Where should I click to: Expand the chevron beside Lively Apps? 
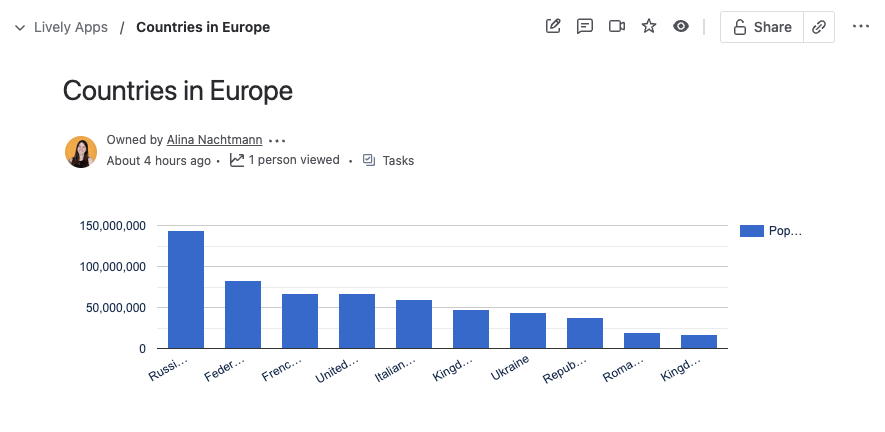pyautogui.click(x=20, y=27)
